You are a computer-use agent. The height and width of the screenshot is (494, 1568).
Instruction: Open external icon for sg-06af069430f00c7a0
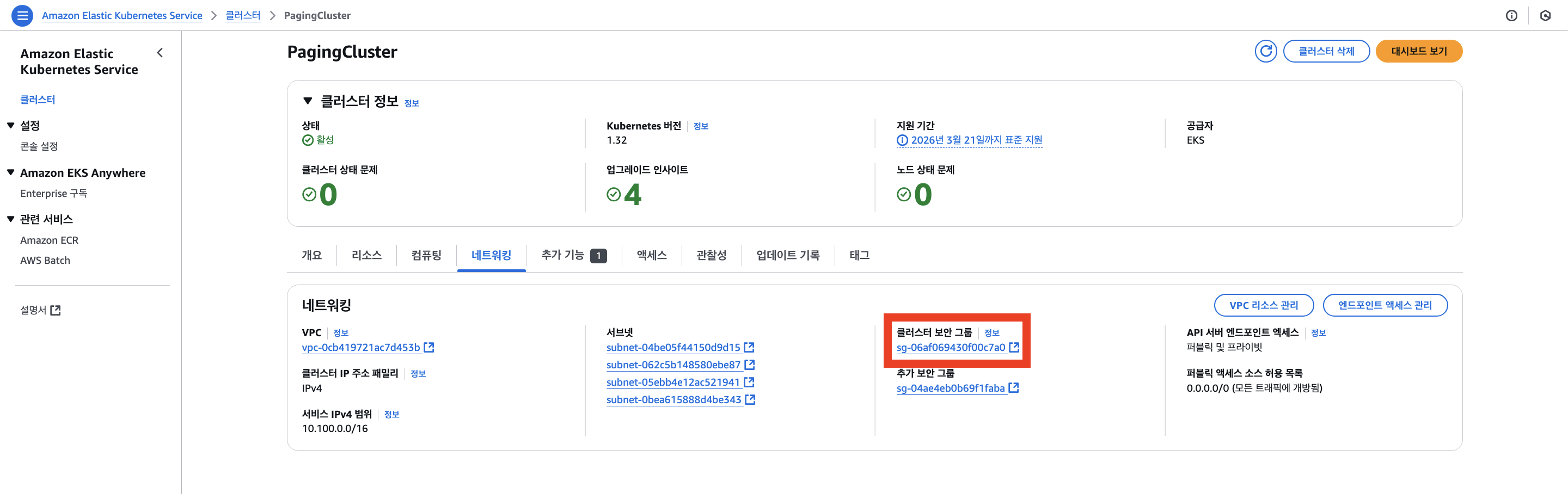[x=1014, y=348]
